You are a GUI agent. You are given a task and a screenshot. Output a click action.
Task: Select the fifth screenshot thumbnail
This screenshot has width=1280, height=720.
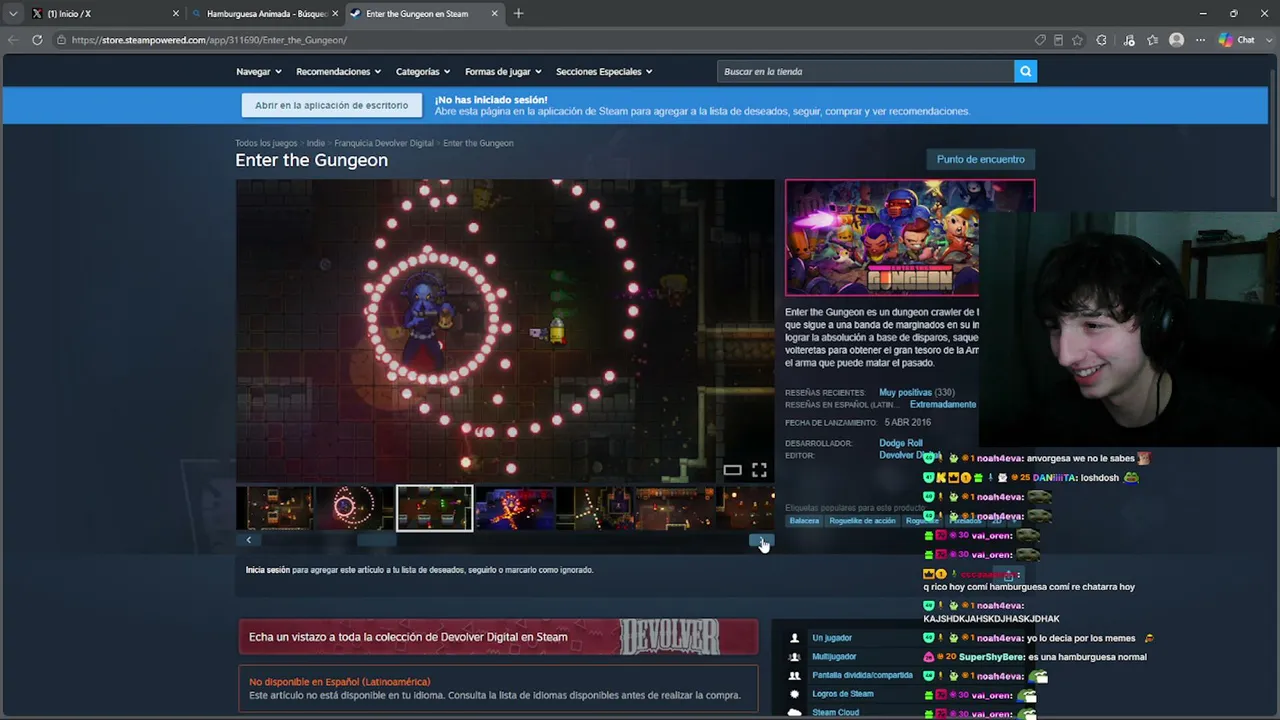coord(595,508)
